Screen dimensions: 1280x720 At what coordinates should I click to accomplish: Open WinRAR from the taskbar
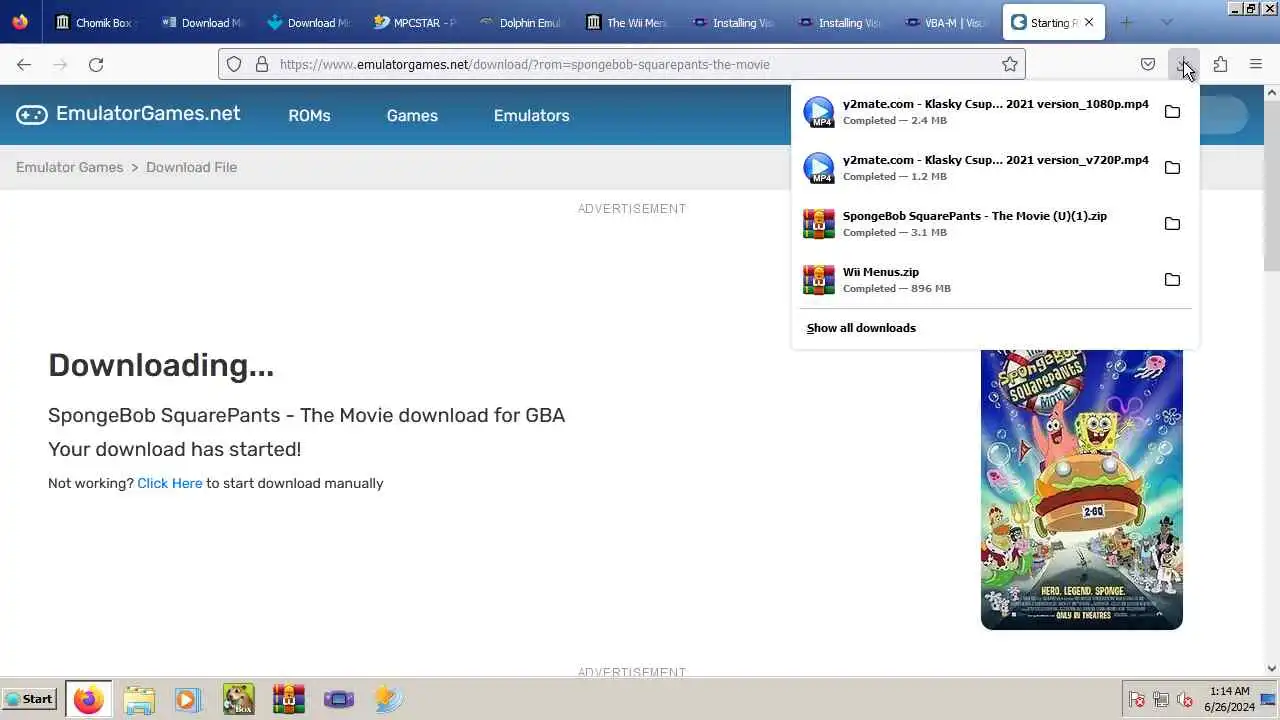coord(288,699)
